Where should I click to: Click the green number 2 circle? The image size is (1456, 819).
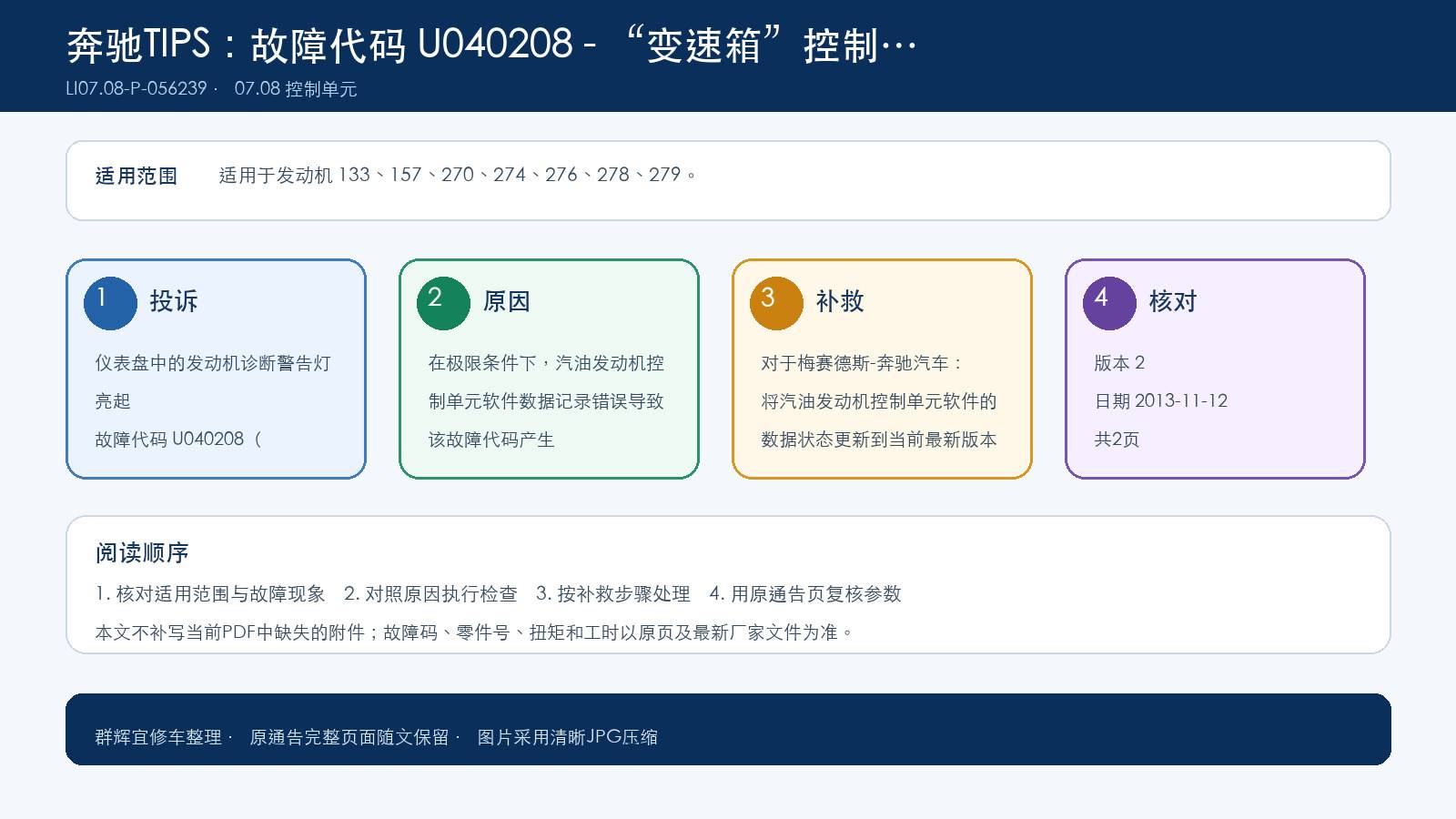coord(443,303)
